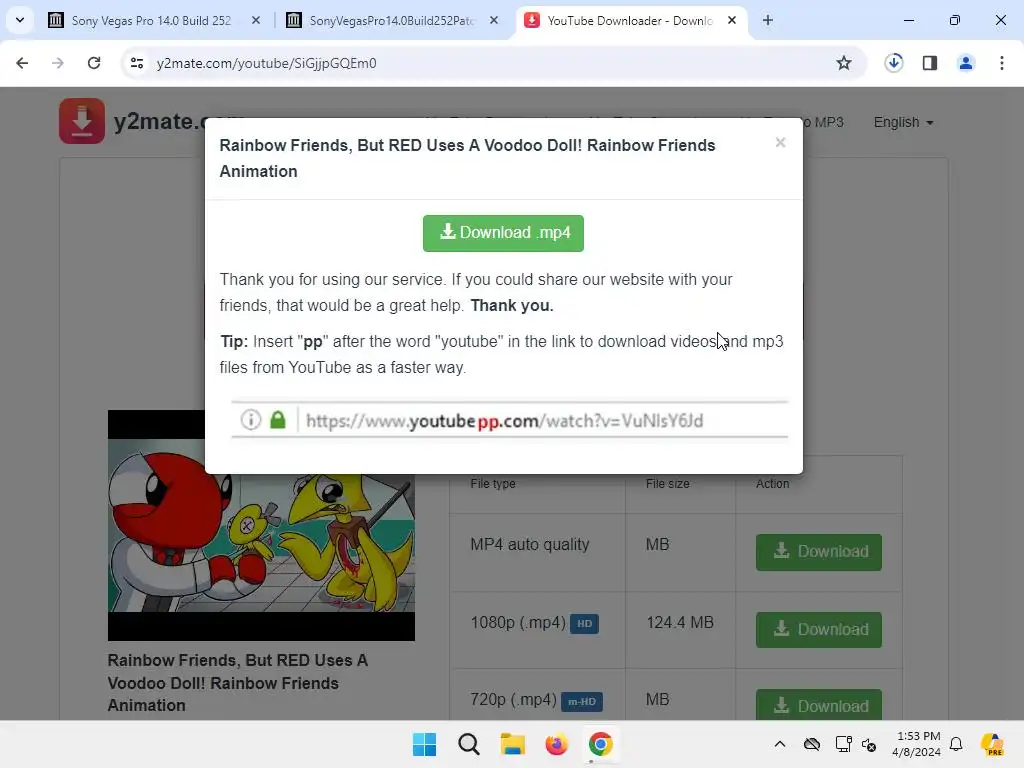Open the Chrome three-dot menu
The image size is (1024, 768).
pos(1001,63)
